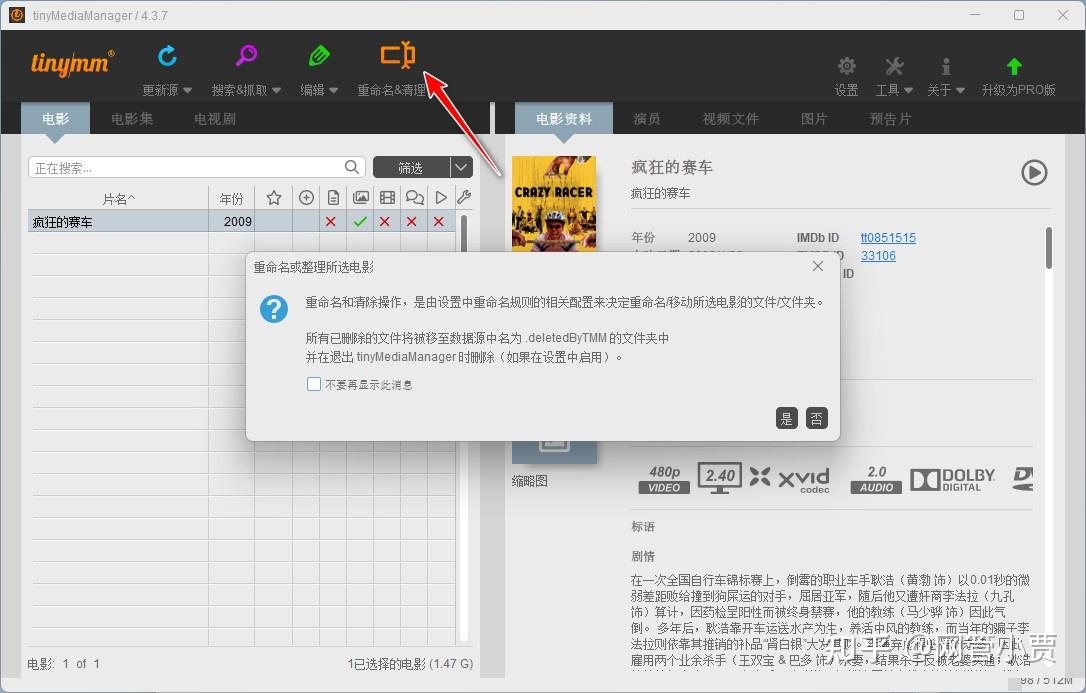Play the trailer with the circular play button

(x=1034, y=172)
